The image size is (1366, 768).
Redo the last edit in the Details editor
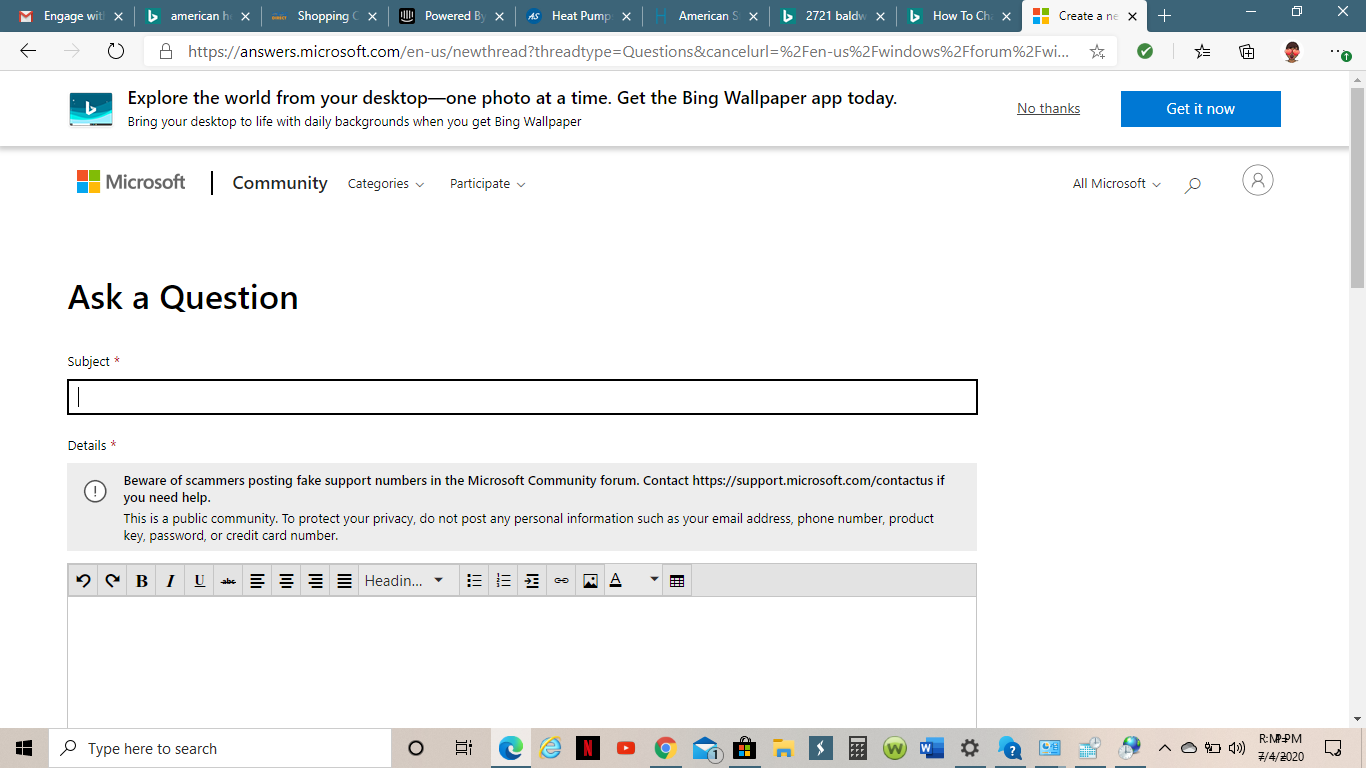tap(112, 581)
